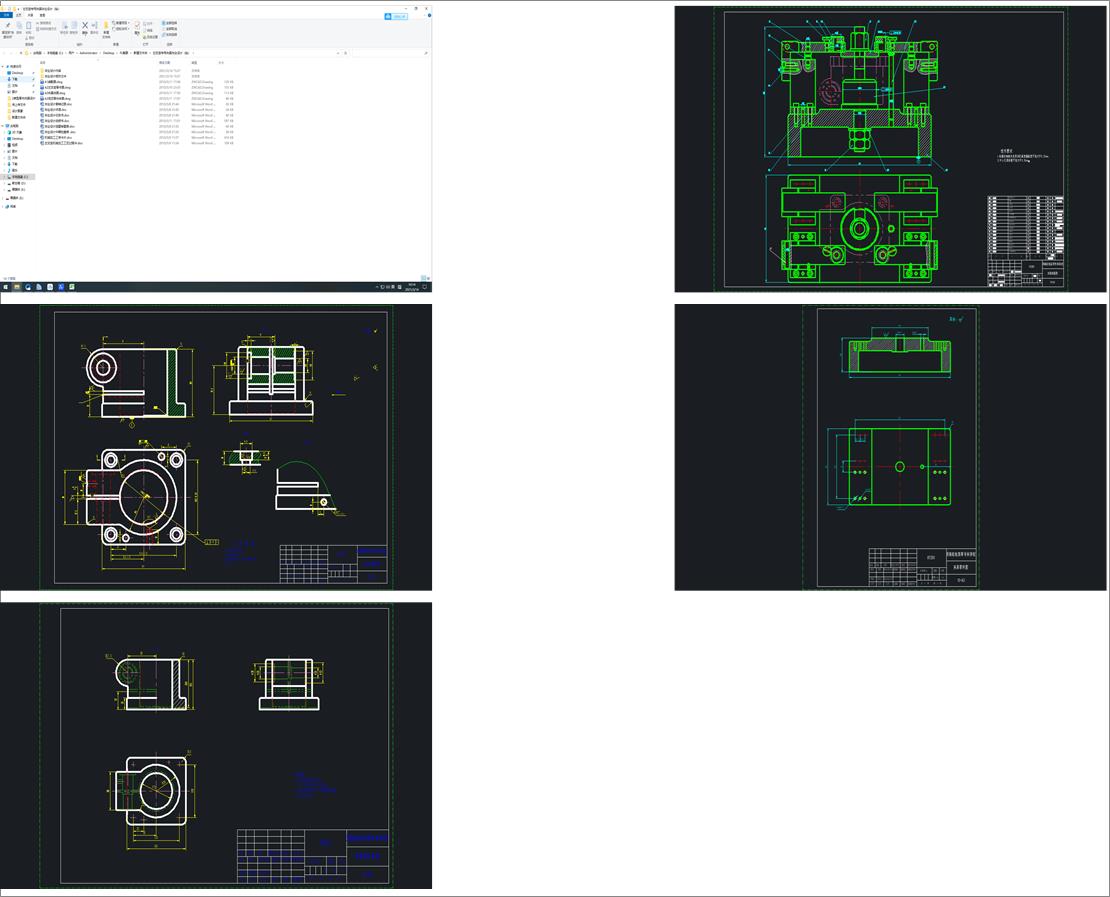Click the Rename icon beside Delete in ribbon

point(94,25)
